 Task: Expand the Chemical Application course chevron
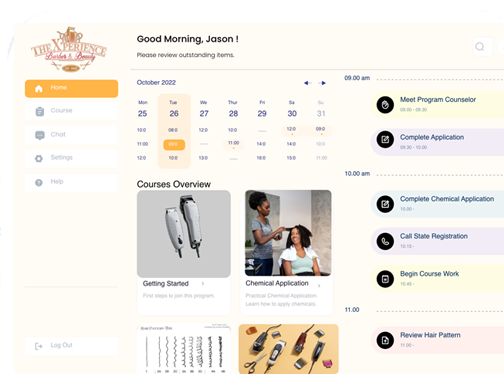[x=319, y=285]
